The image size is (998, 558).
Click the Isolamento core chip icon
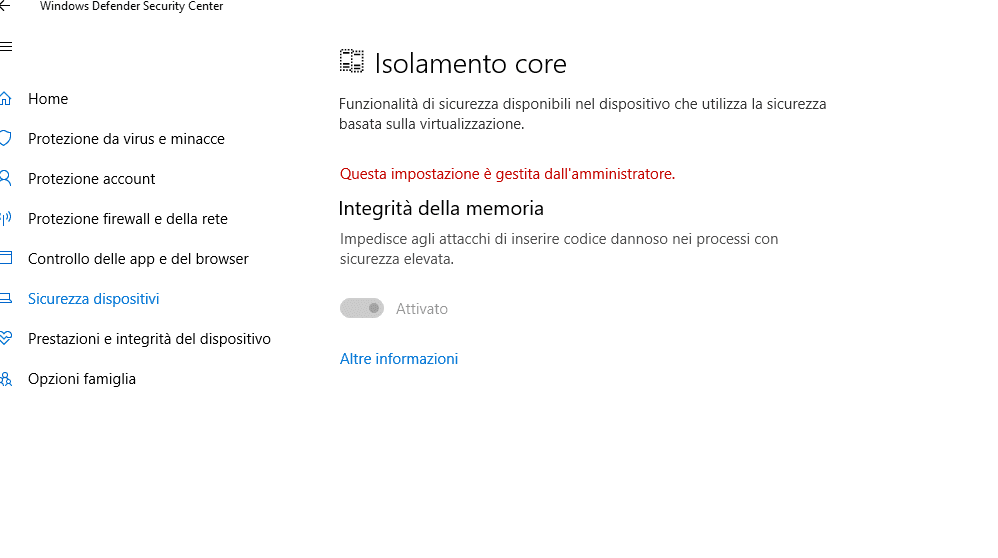tap(351, 63)
